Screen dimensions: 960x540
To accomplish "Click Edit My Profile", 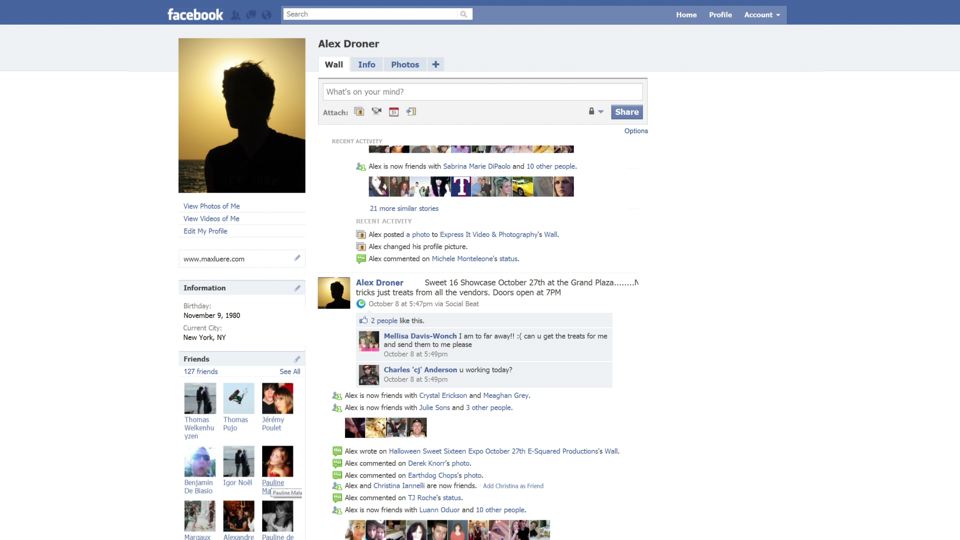I will pos(205,231).
